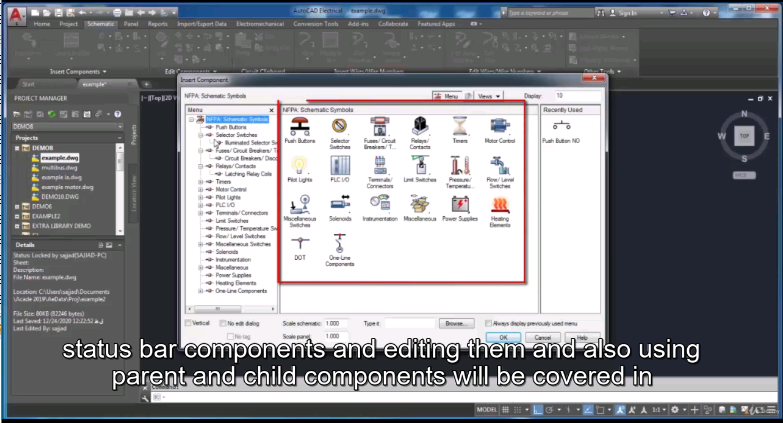Collapse the NFPA: Schematic Symbols tree root
Viewport: 783px width, 423px height.
tap(191, 119)
